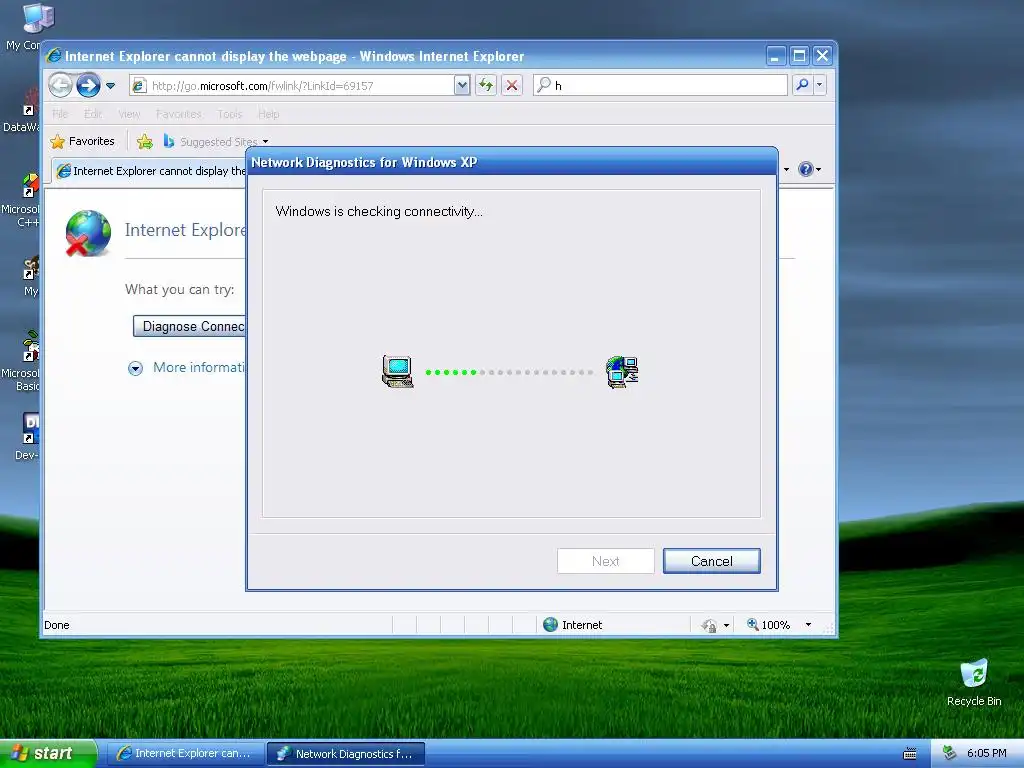1024x768 pixels.
Task: Click the address bar URL field
Action: click(293, 86)
